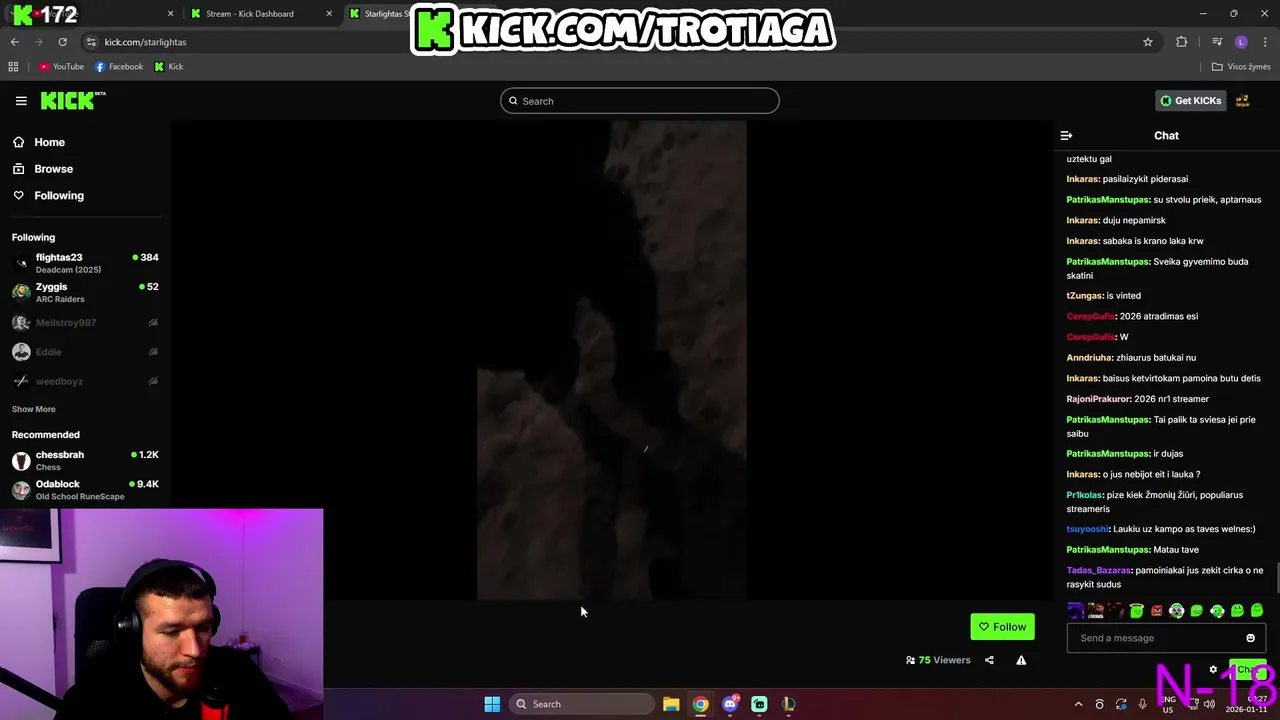The height and width of the screenshot is (720, 1280).
Task: Click username Tadas_Bazaras in chat
Action: pos(1099,570)
